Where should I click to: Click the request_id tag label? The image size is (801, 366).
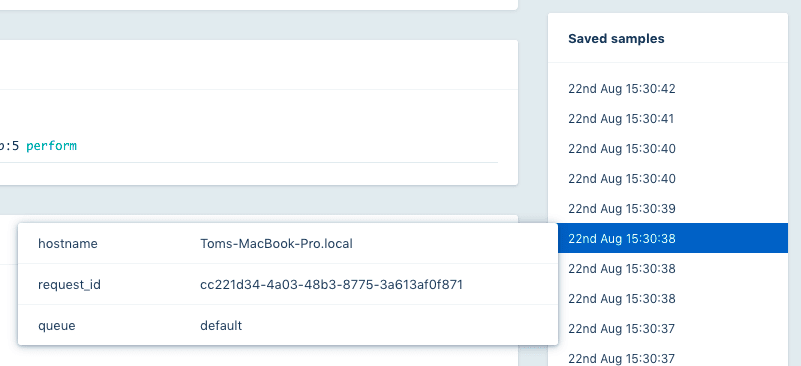pyautogui.click(x=69, y=284)
